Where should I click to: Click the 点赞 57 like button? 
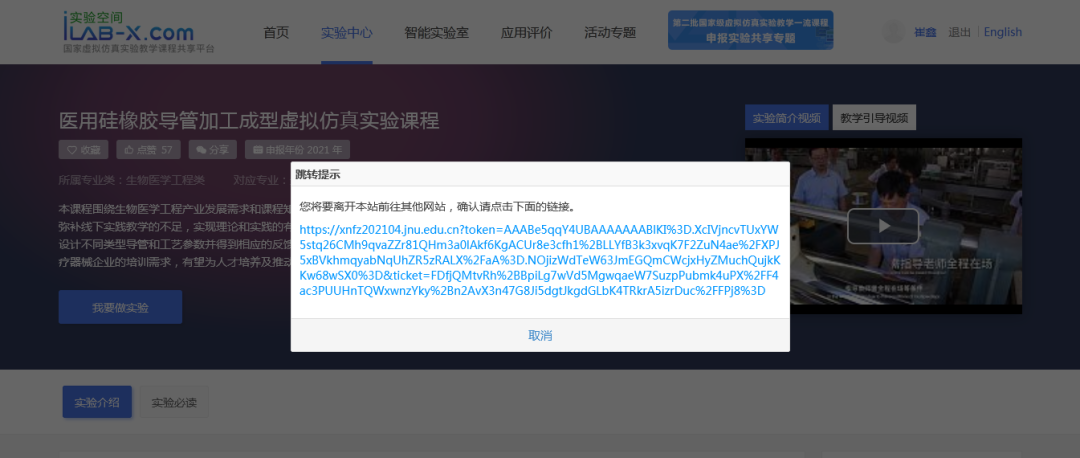pyautogui.click(x=148, y=149)
